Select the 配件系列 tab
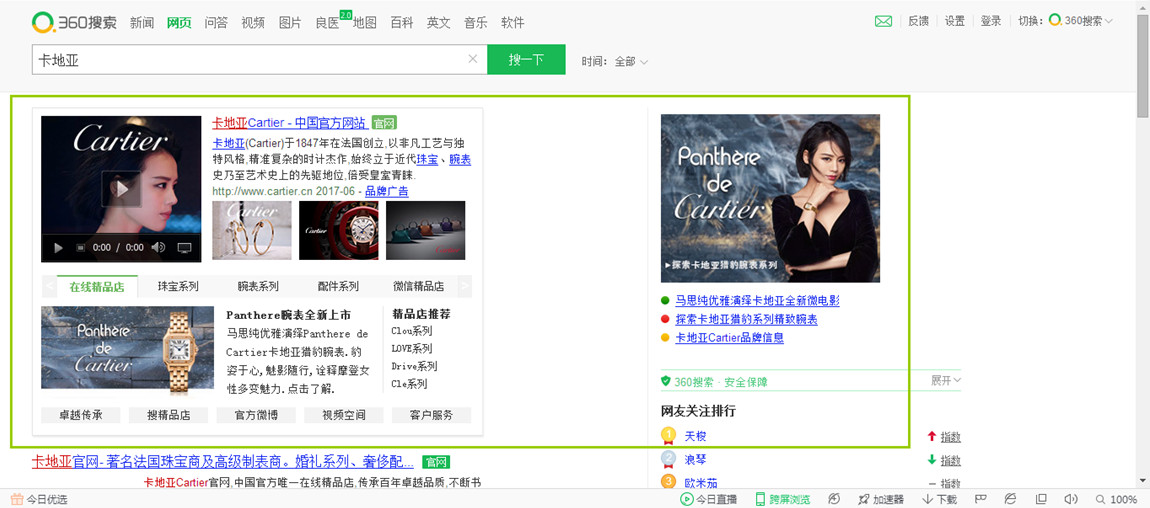This screenshot has height=508, width=1150. pyautogui.click(x=338, y=287)
